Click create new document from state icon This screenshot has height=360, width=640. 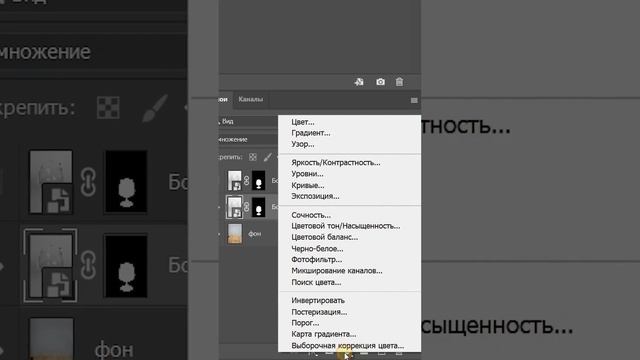click(359, 82)
